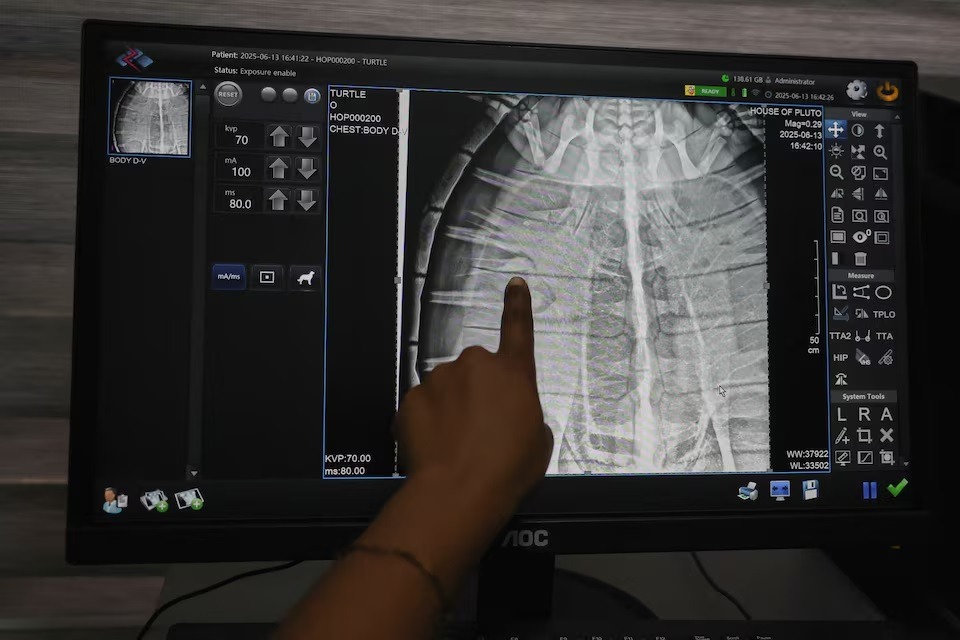Collapse the View tools section header

point(858,114)
